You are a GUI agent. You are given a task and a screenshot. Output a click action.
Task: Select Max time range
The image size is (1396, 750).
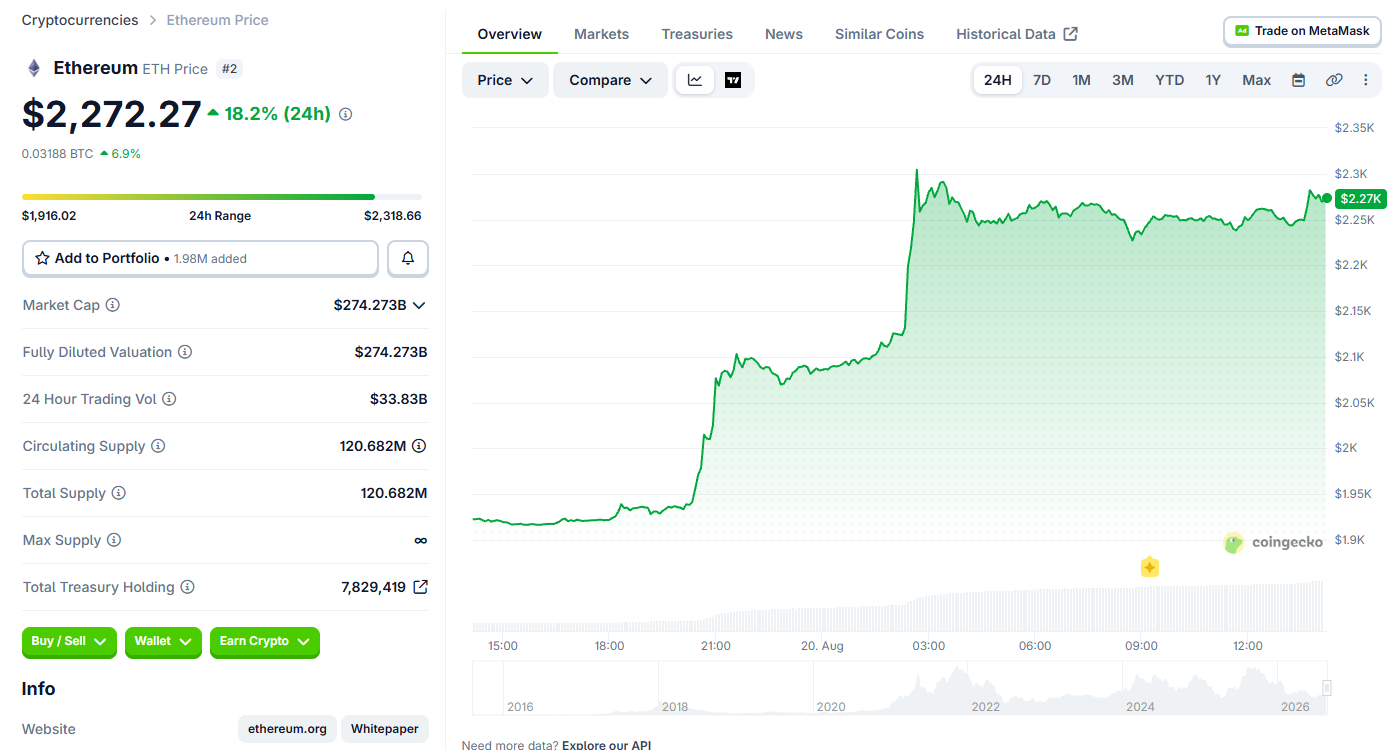tap(1257, 80)
